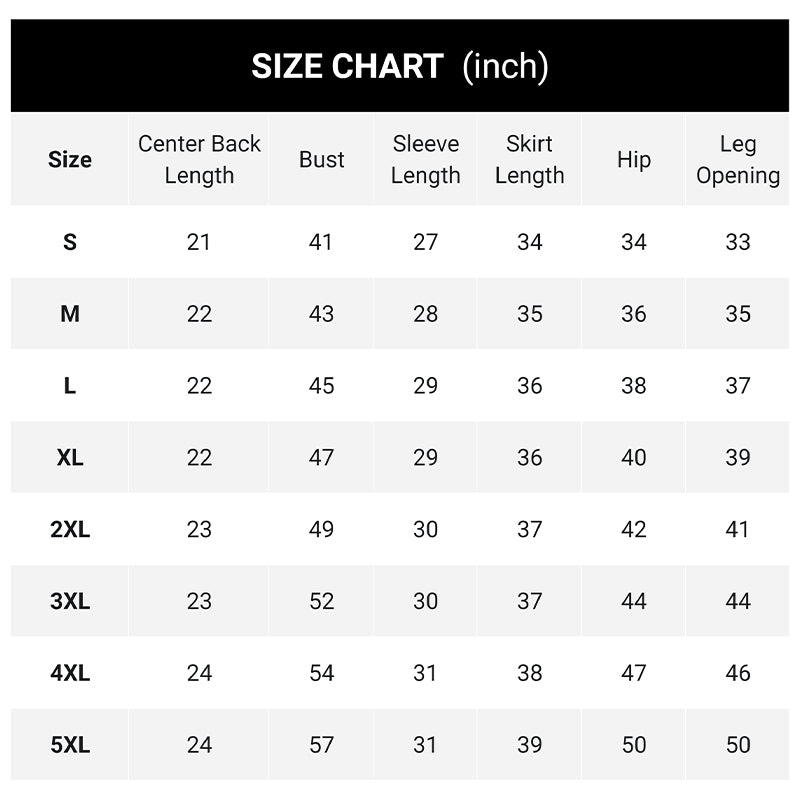Click the M size row label
The height and width of the screenshot is (800, 800).
[x=70, y=314]
